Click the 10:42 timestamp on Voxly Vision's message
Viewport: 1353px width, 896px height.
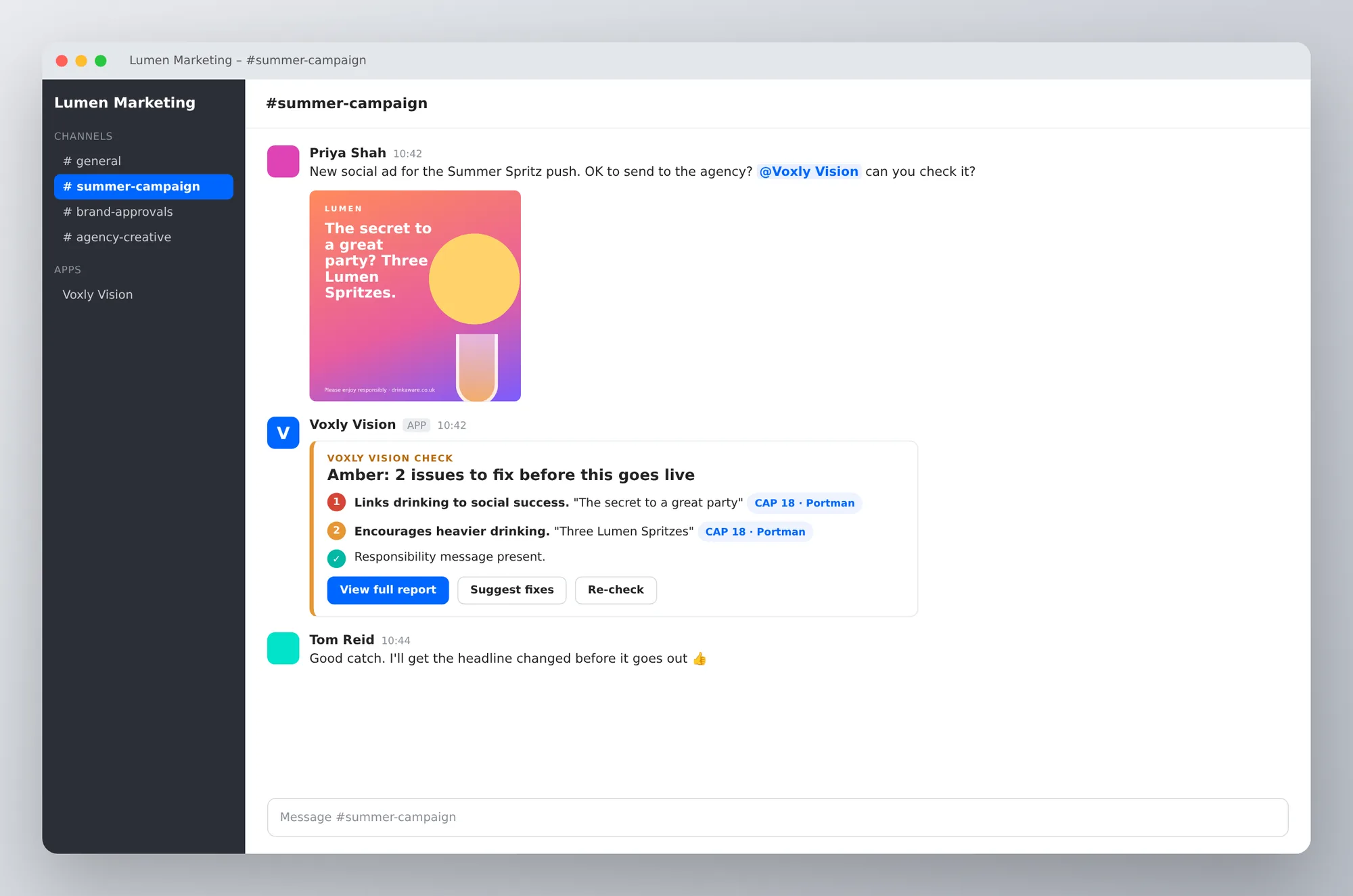coord(451,425)
